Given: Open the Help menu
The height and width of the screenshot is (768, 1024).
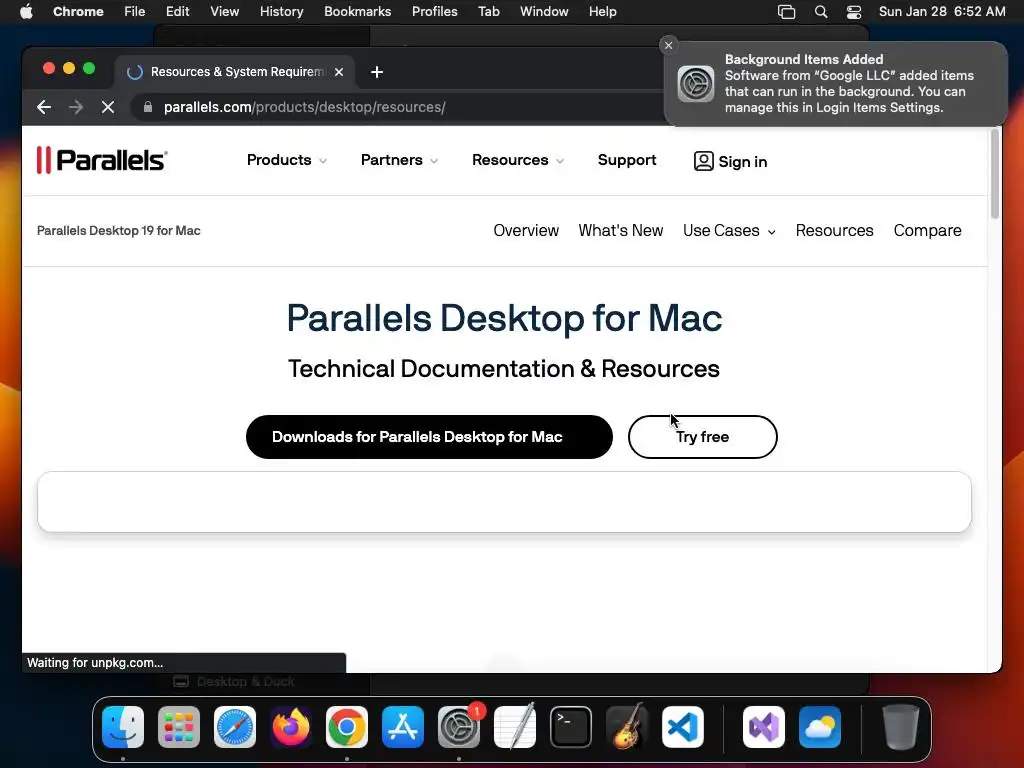Looking at the screenshot, I should (x=602, y=12).
